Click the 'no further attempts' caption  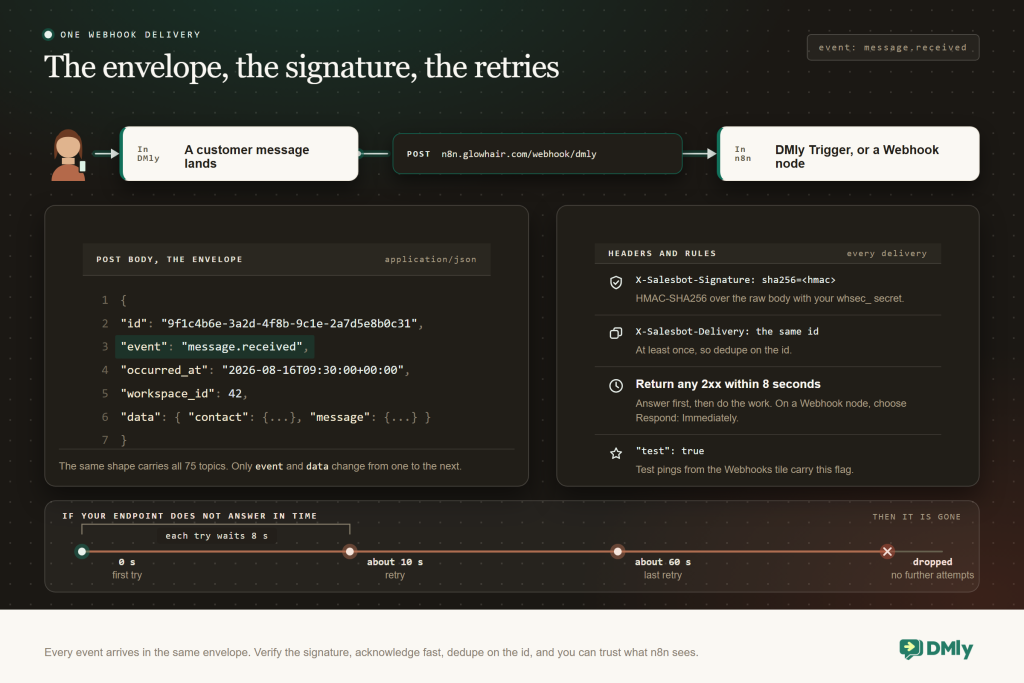pyautogui.click(x=933, y=575)
